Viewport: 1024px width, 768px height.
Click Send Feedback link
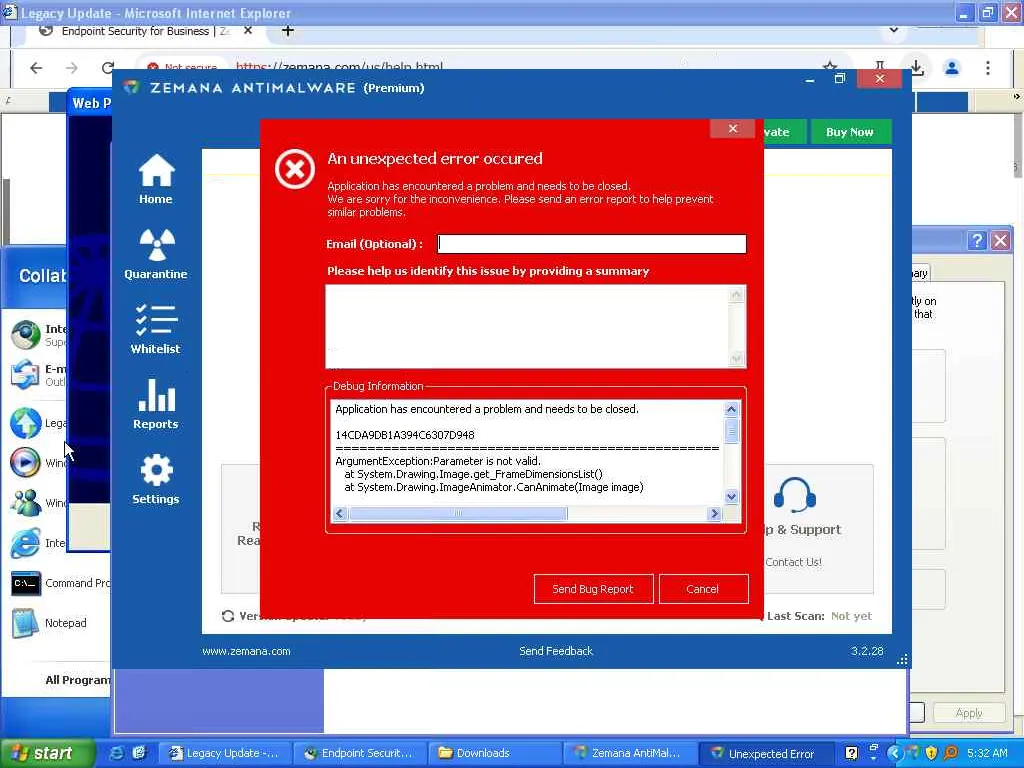tap(556, 651)
